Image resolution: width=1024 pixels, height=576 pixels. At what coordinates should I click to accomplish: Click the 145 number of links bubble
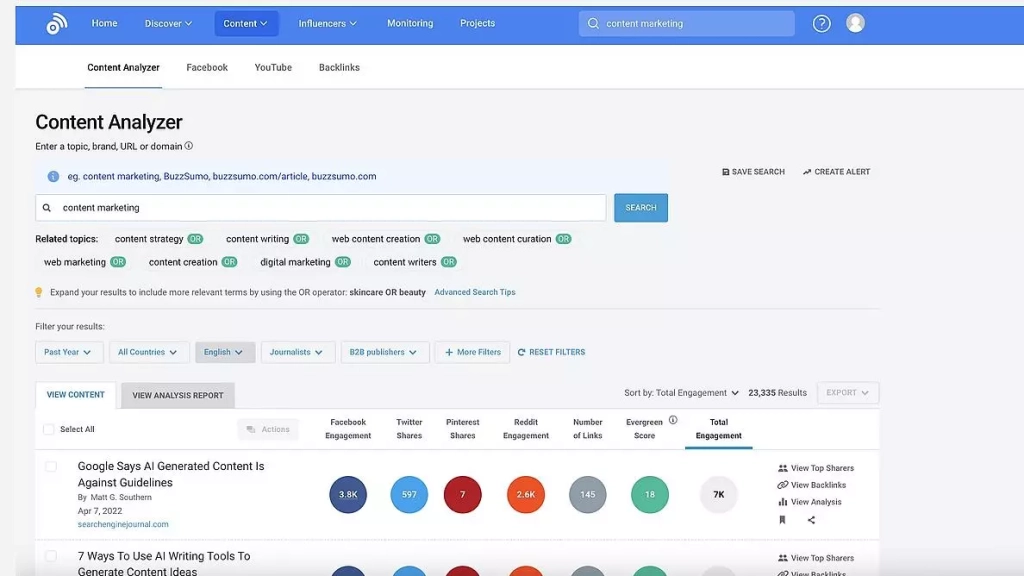coord(588,494)
